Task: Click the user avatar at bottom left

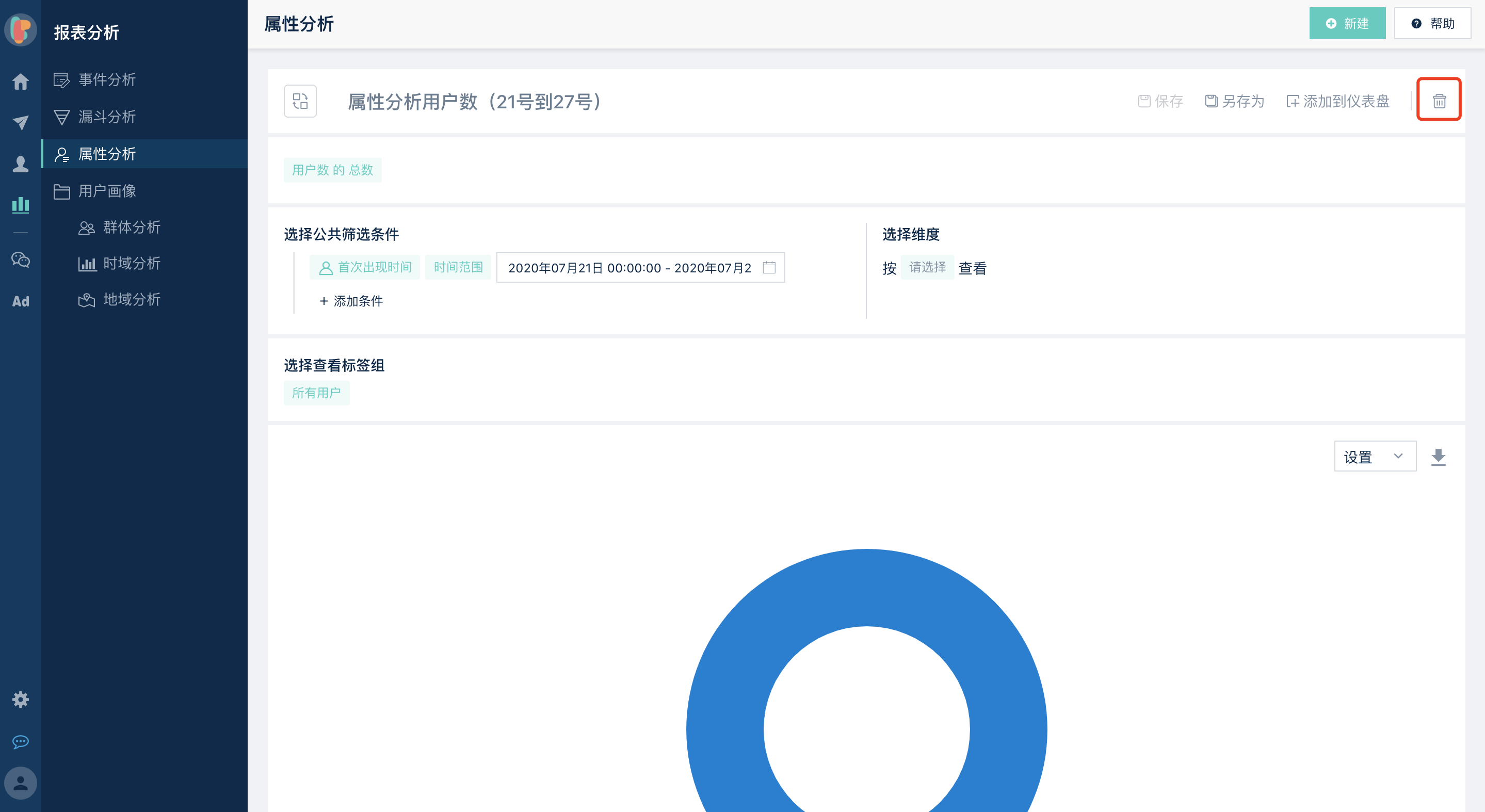Action: (x=21, y=783)
